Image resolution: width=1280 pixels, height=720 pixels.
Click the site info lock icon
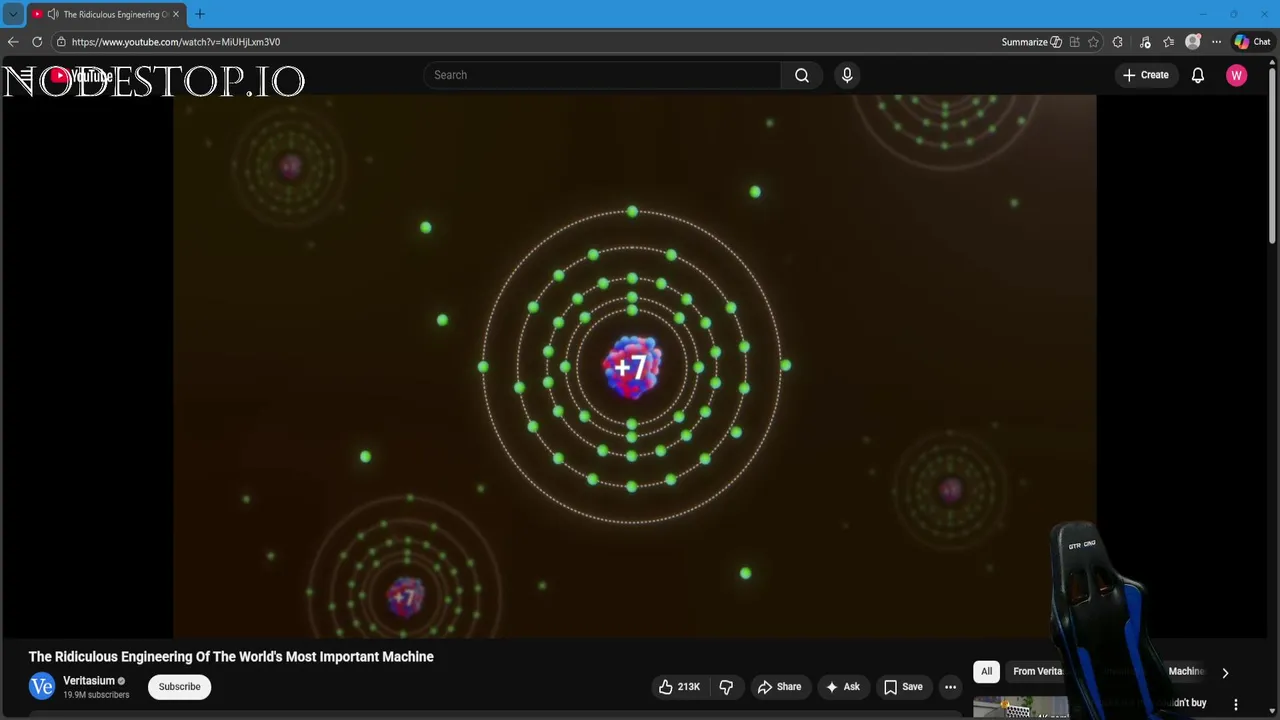(x=61, y=42)
